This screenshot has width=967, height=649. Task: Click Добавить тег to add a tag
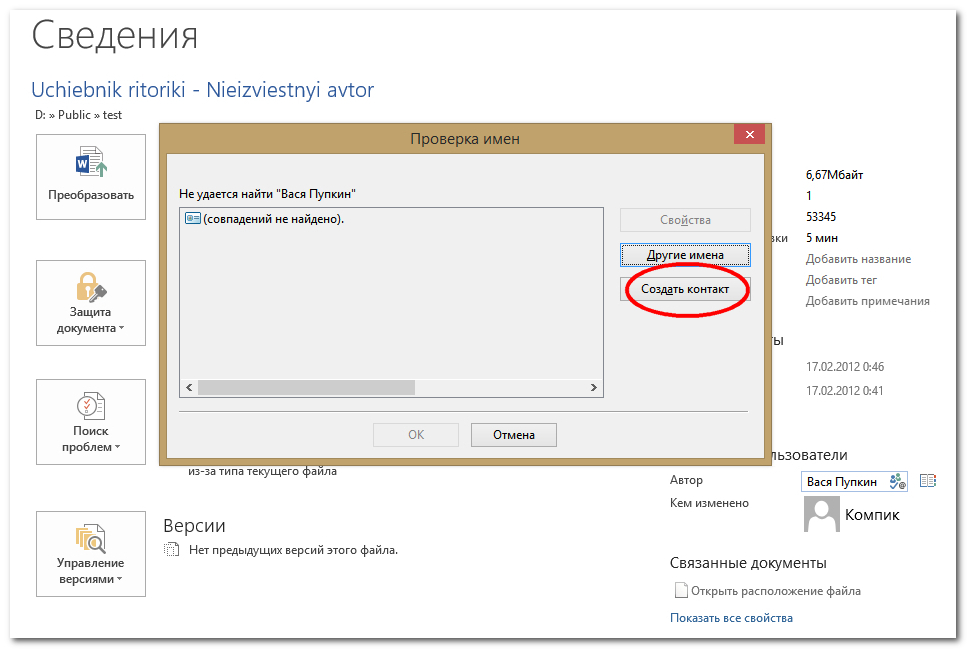(841, 280)
